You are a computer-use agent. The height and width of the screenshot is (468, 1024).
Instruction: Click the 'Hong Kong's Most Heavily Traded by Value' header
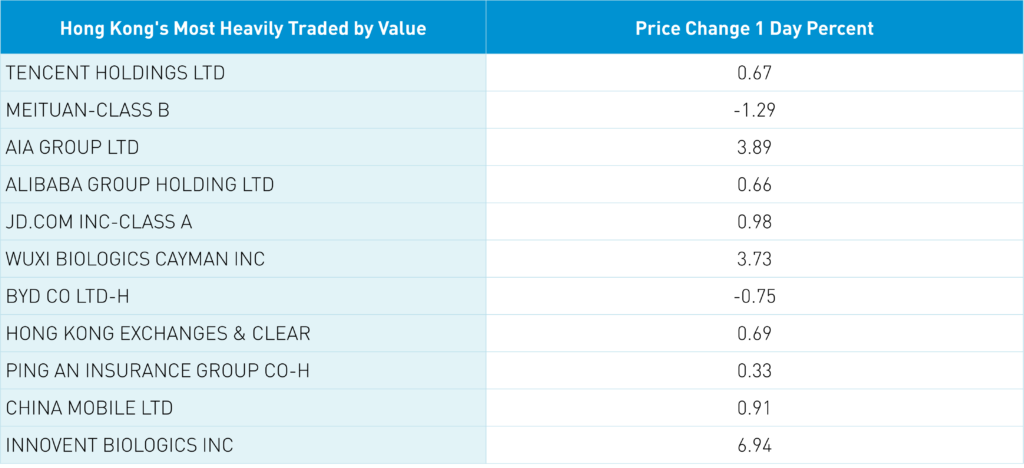[x=243, y=28]
